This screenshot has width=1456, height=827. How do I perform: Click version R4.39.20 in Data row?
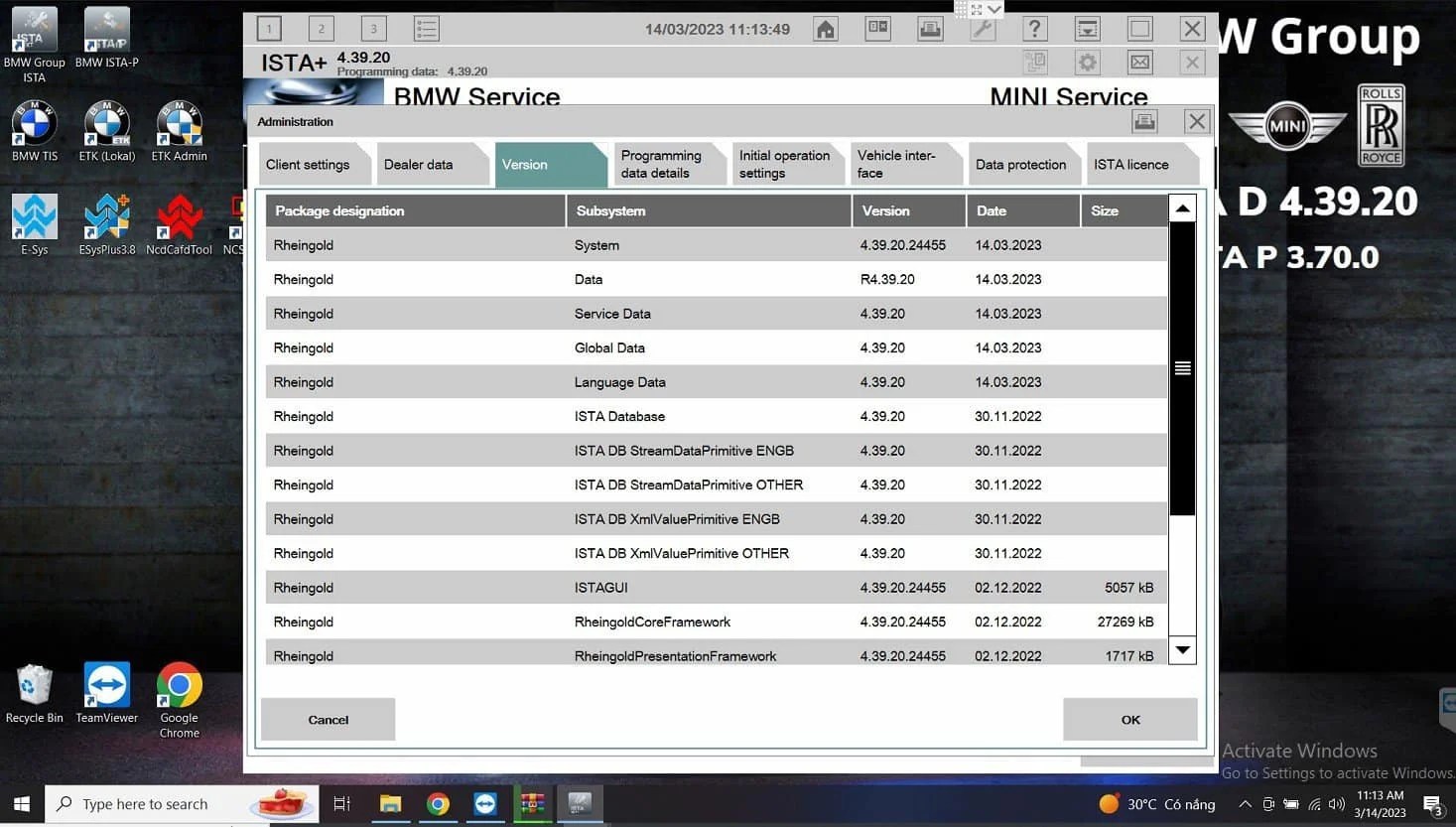tap(887, 279)
